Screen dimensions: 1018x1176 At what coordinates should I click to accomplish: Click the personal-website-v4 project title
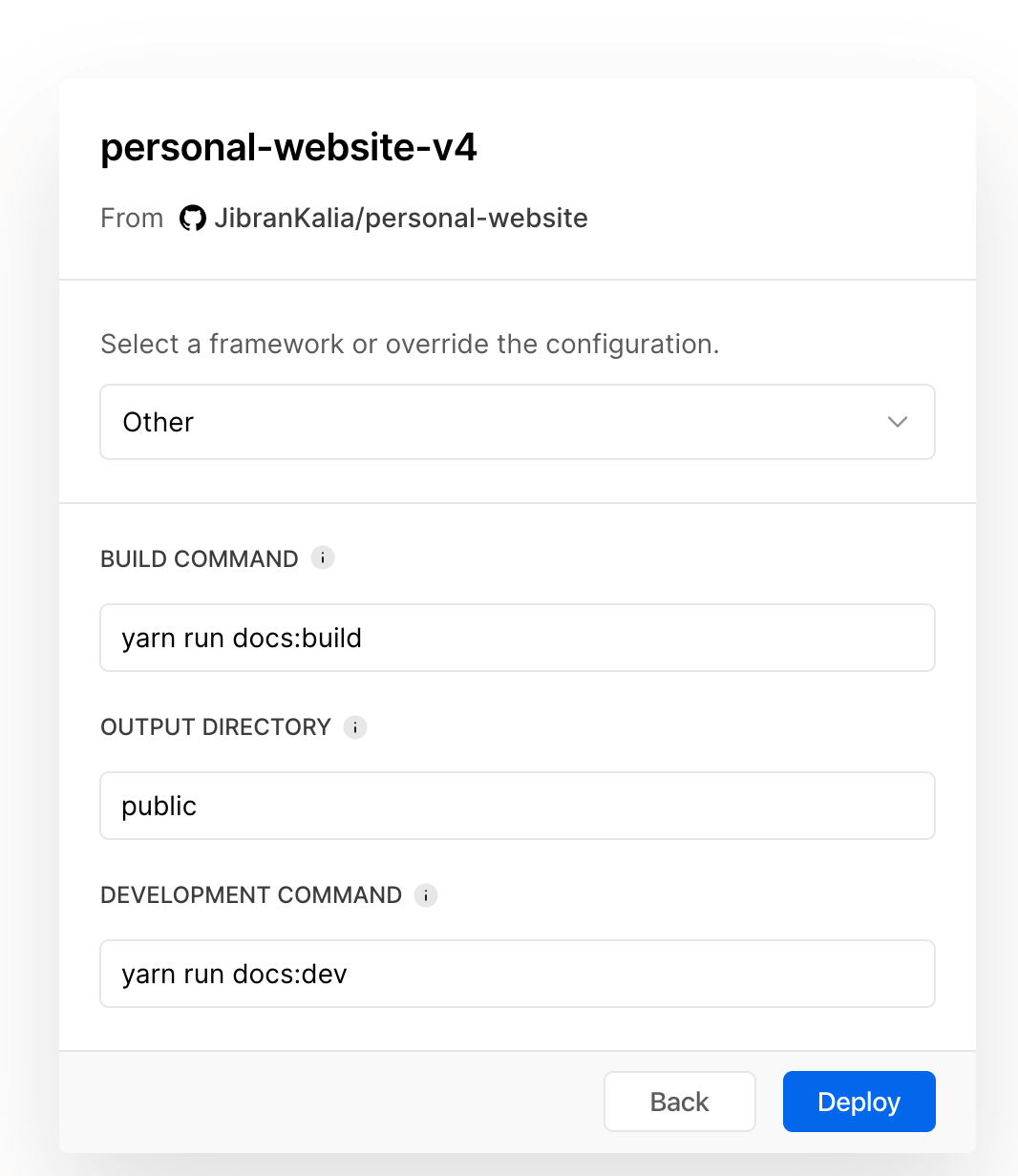coord(288,148)
